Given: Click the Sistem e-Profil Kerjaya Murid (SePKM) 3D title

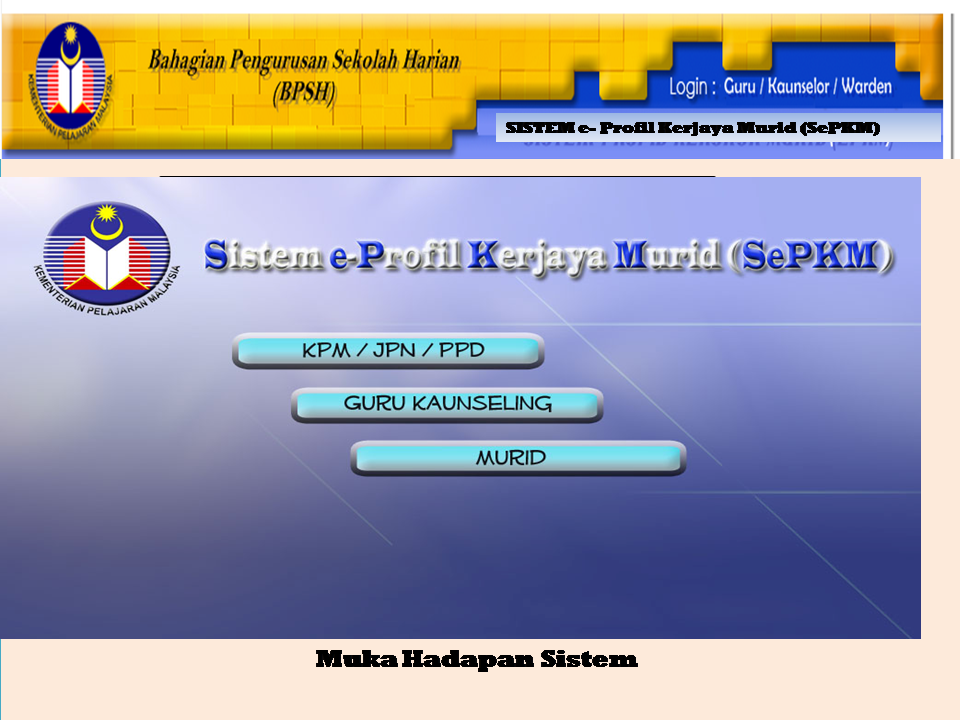Looking at the screenshot, I should (x=549, y=255).
